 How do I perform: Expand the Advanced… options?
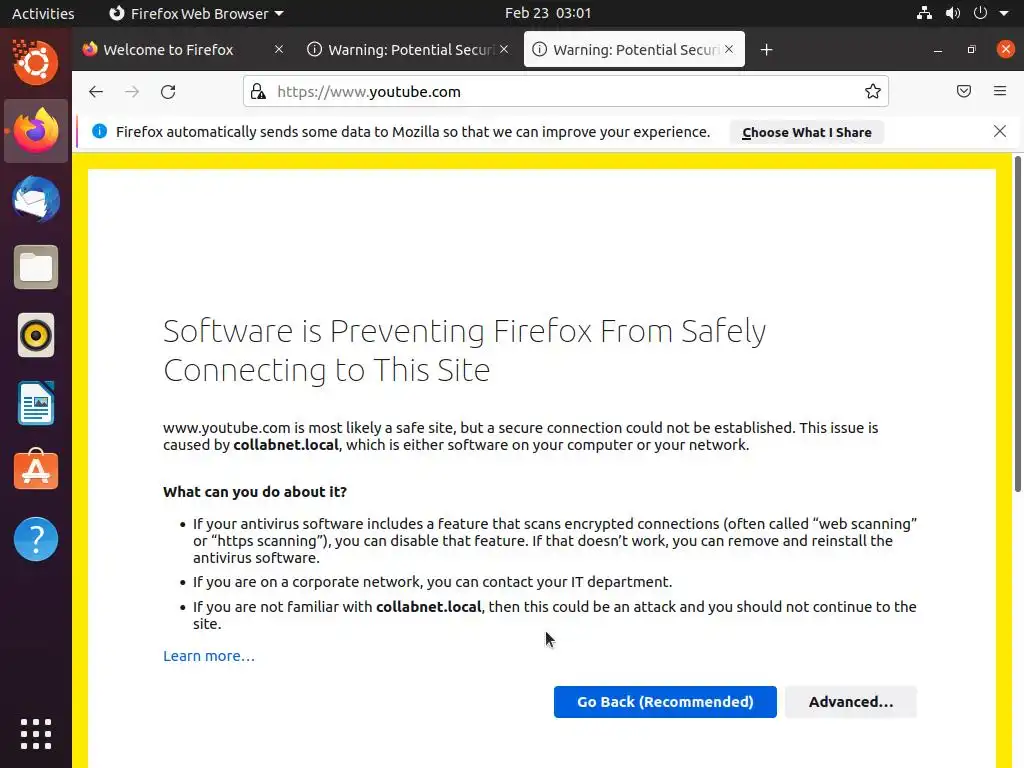[850, 702]
